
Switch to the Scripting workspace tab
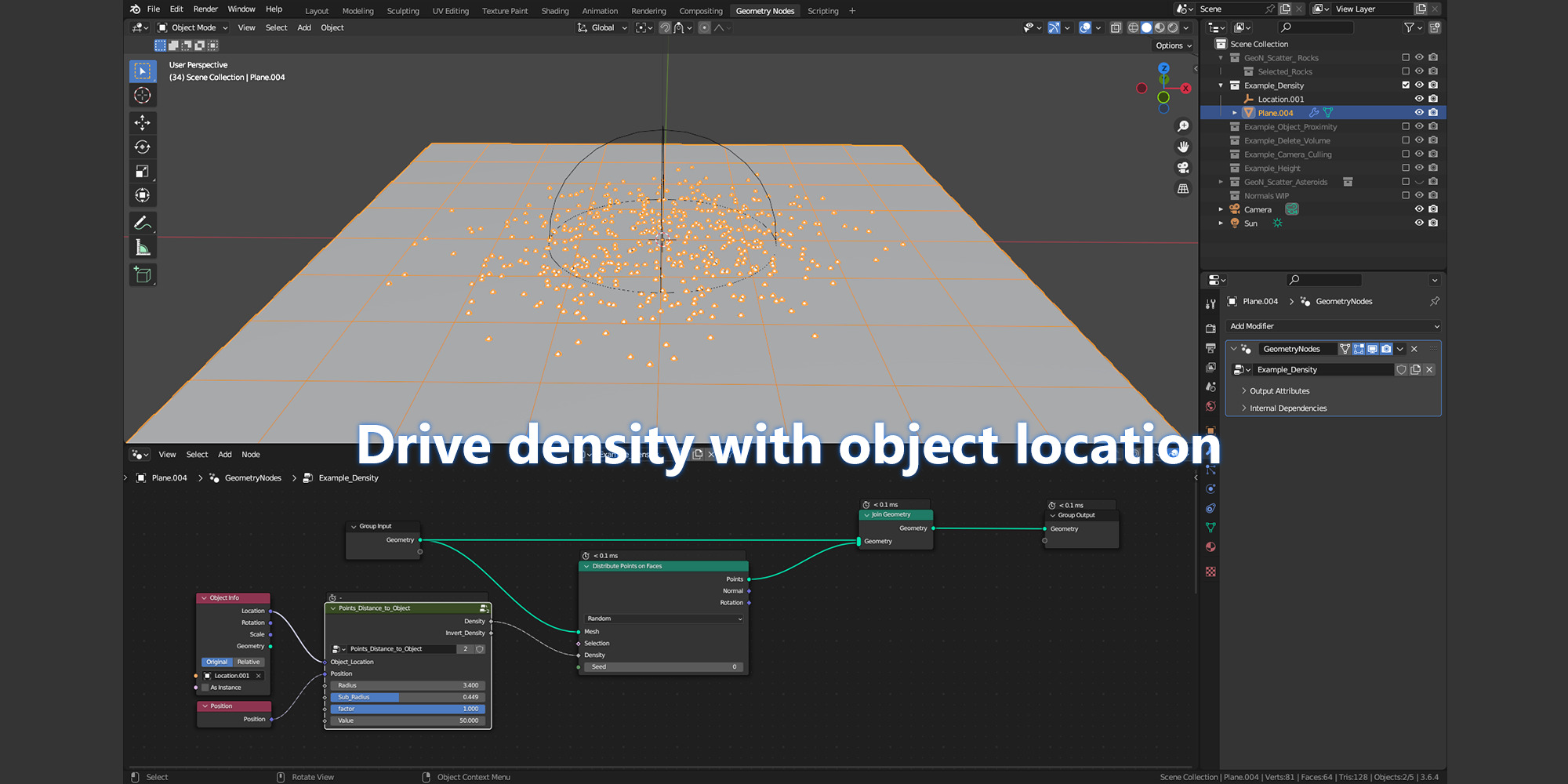click(x=823, y=11)
